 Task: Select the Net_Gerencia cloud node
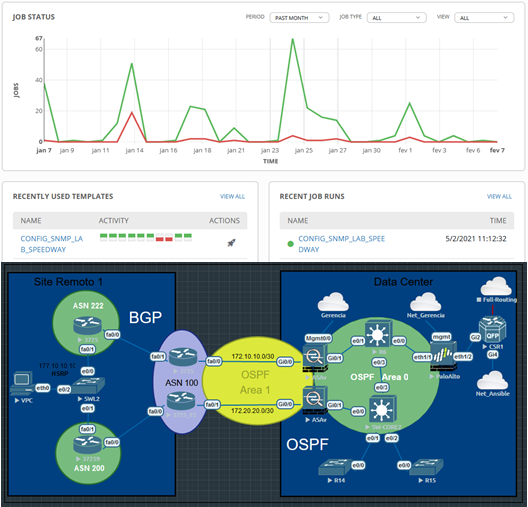(x=425, y=302)
